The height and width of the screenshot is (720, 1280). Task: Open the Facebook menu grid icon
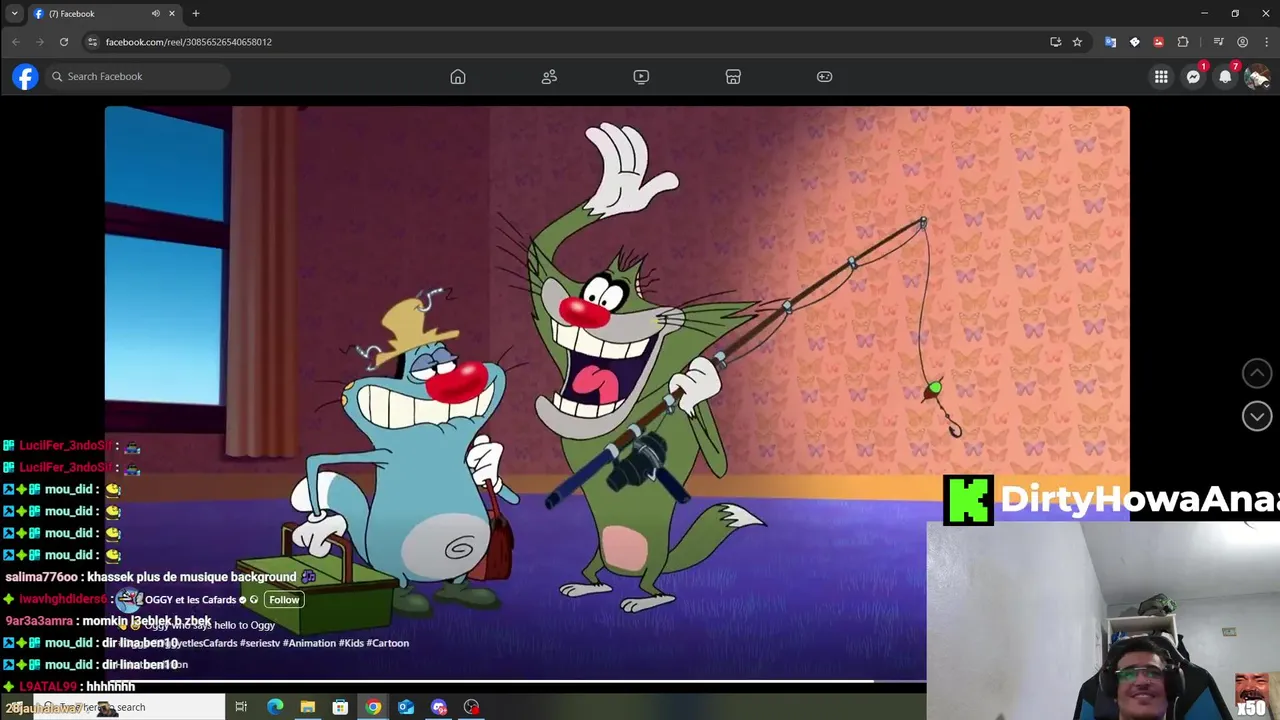point(1161,77)
